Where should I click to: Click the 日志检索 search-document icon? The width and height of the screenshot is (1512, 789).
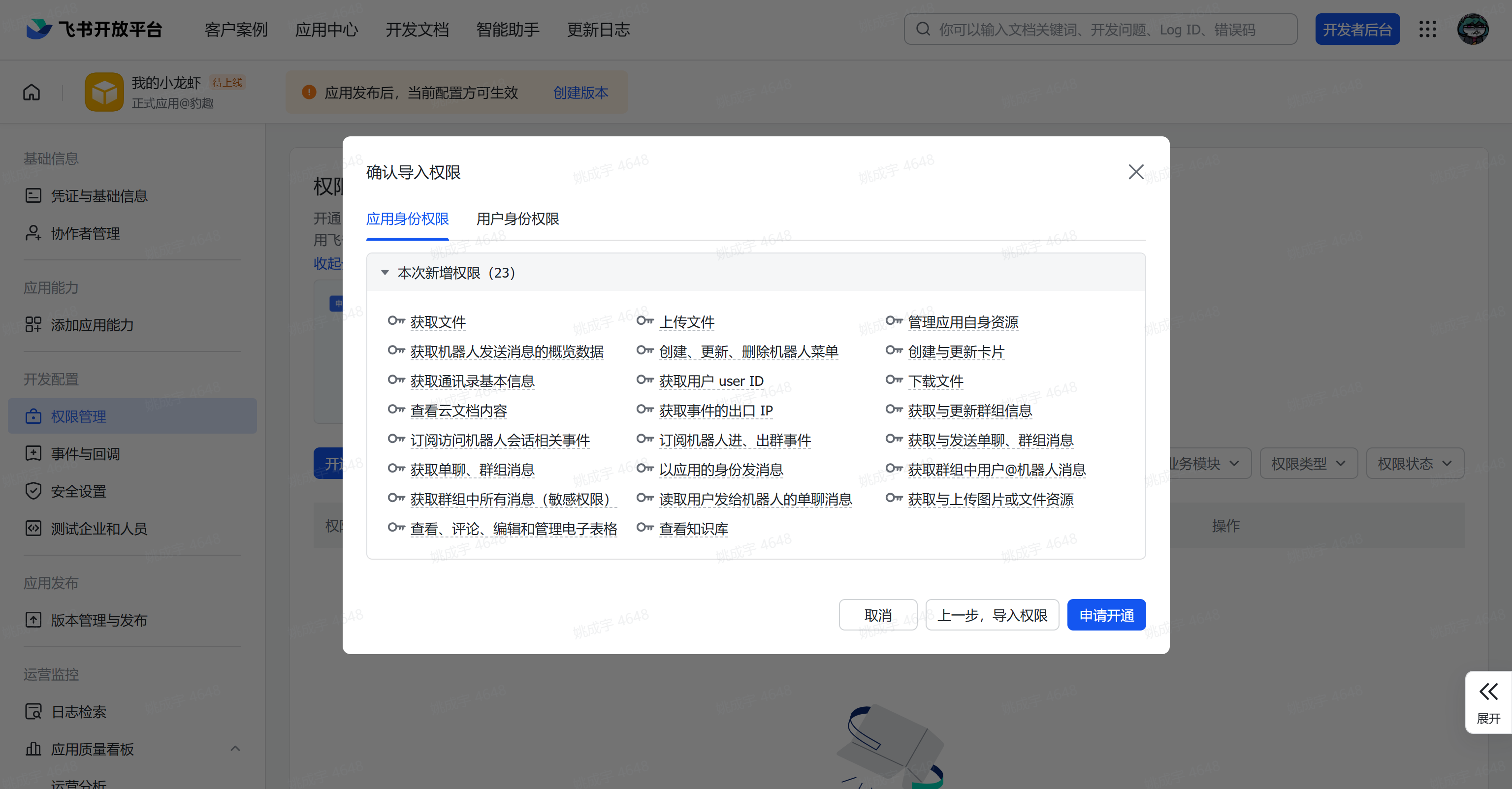pos(33,712)
